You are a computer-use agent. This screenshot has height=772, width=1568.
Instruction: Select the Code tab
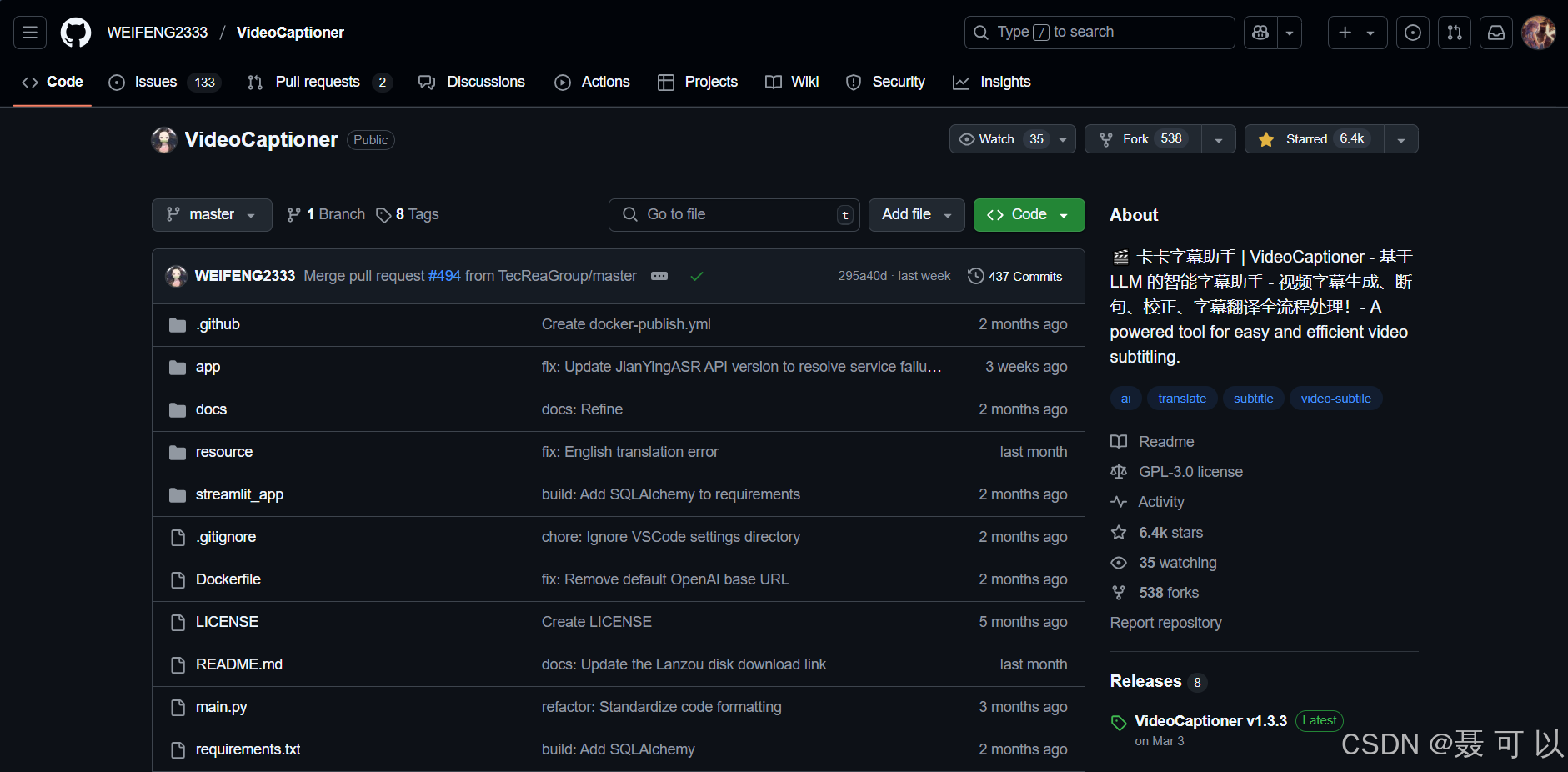pos(53,82)
